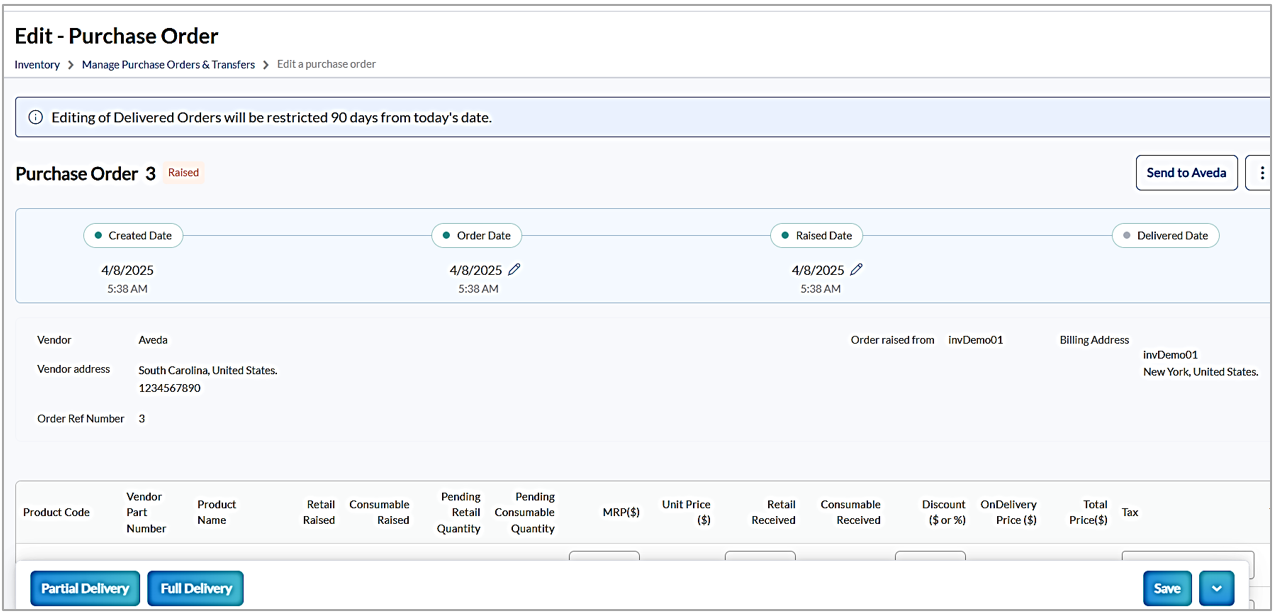The height and width of the screenshot is (612, 1273).
Task: Click the OnDelivery Price ($) column header
Action: tap(1008, 512)
